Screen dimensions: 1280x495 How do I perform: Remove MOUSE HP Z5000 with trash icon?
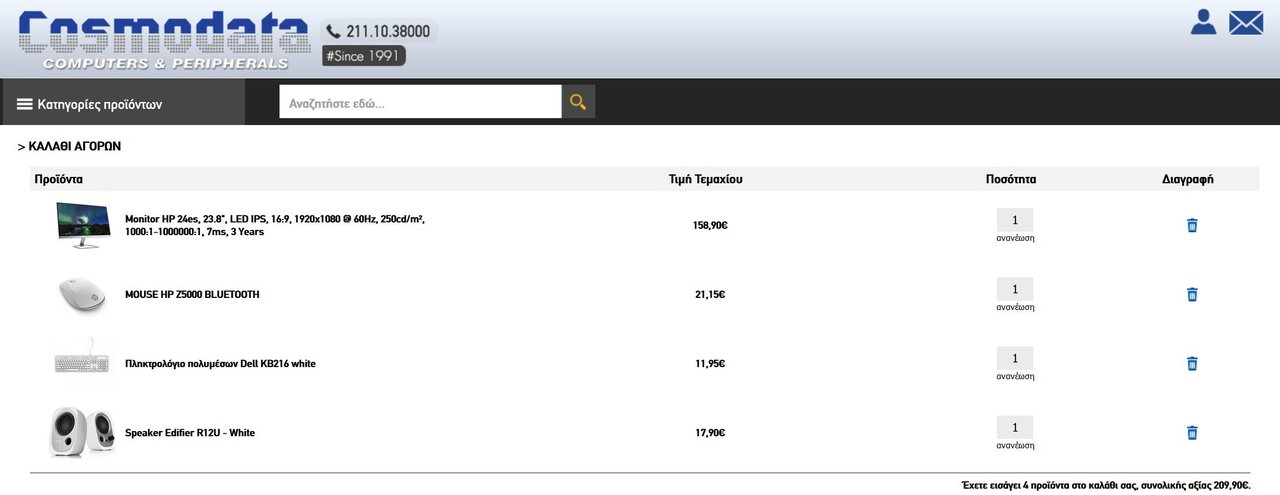[1192, 294]
